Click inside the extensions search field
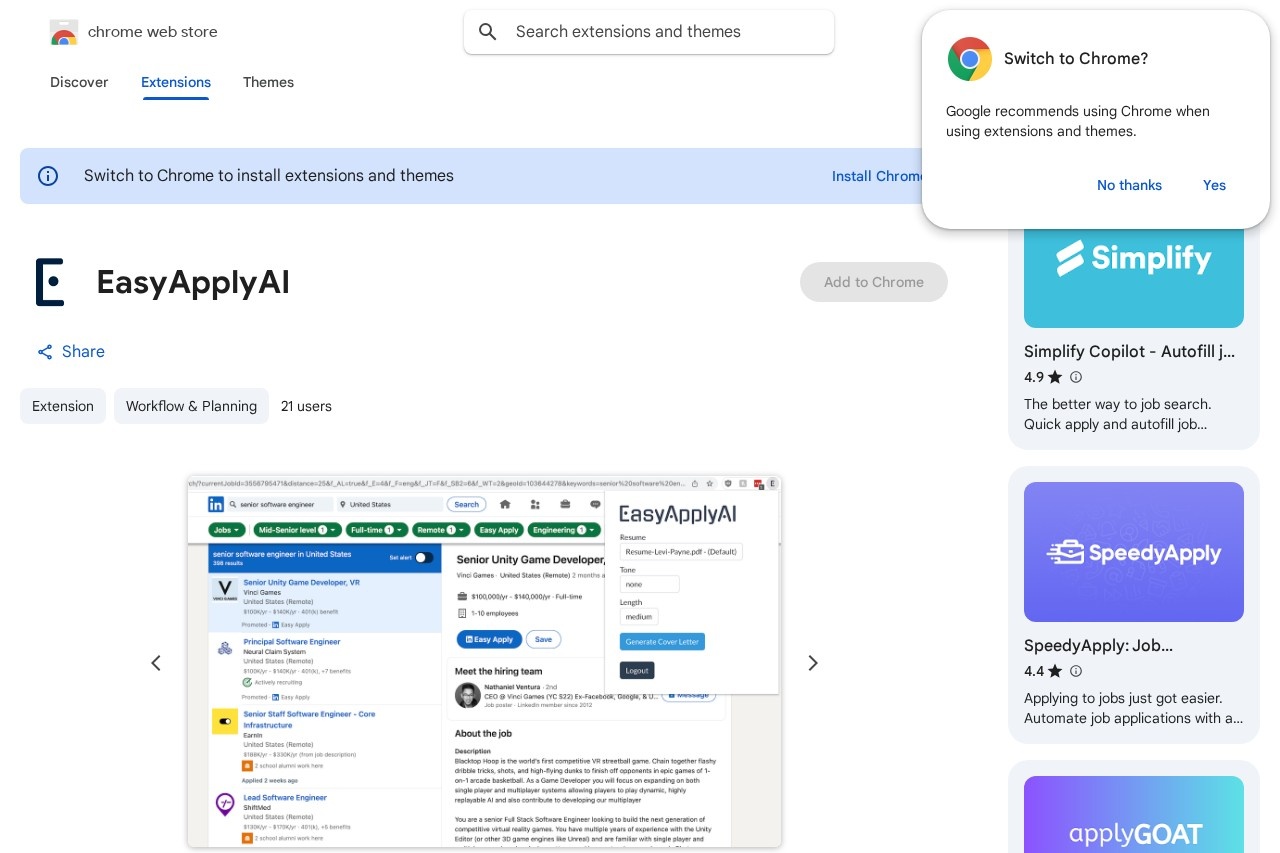 (x=649, y=32)
